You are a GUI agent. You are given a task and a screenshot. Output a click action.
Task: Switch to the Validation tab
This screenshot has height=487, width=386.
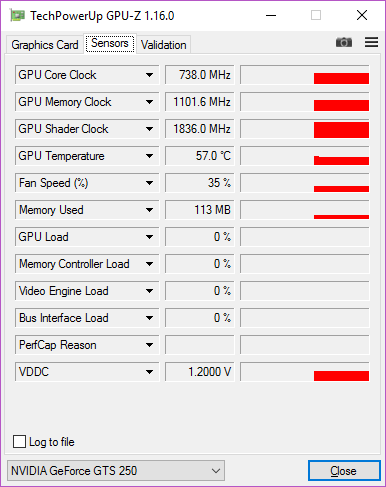(164, 45)
